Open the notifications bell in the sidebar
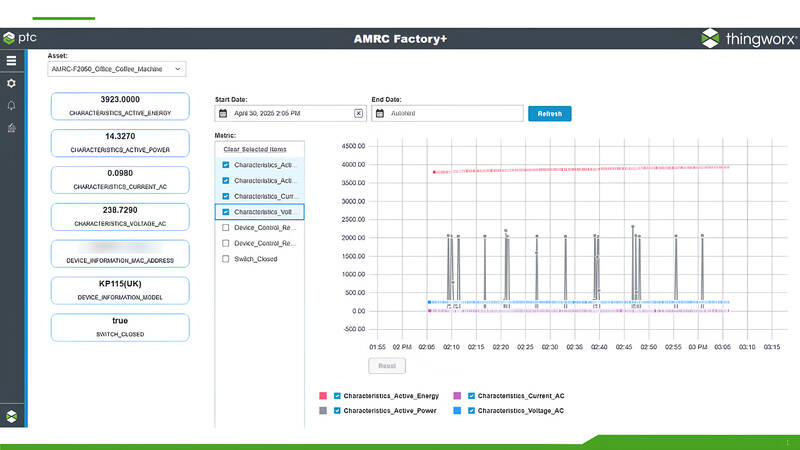 pyautogui.click(x=11, y=105)
